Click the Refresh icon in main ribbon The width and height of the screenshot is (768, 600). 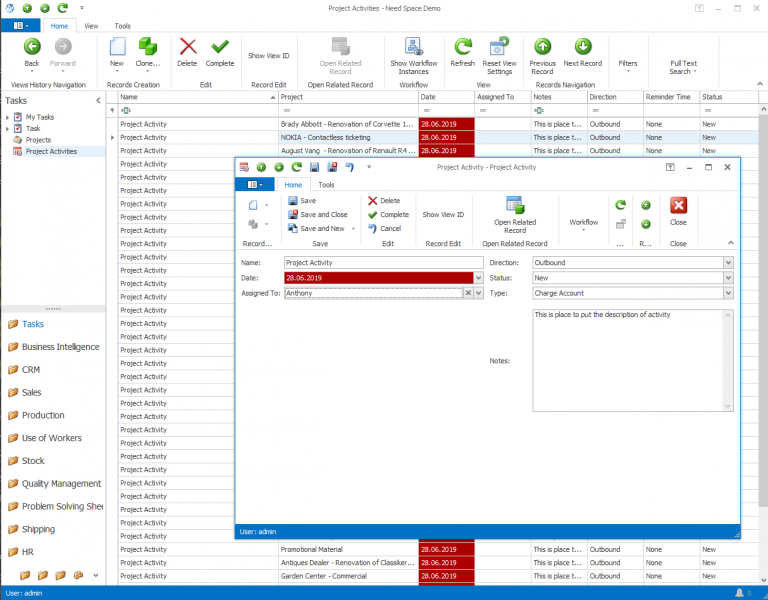[462, 47]
